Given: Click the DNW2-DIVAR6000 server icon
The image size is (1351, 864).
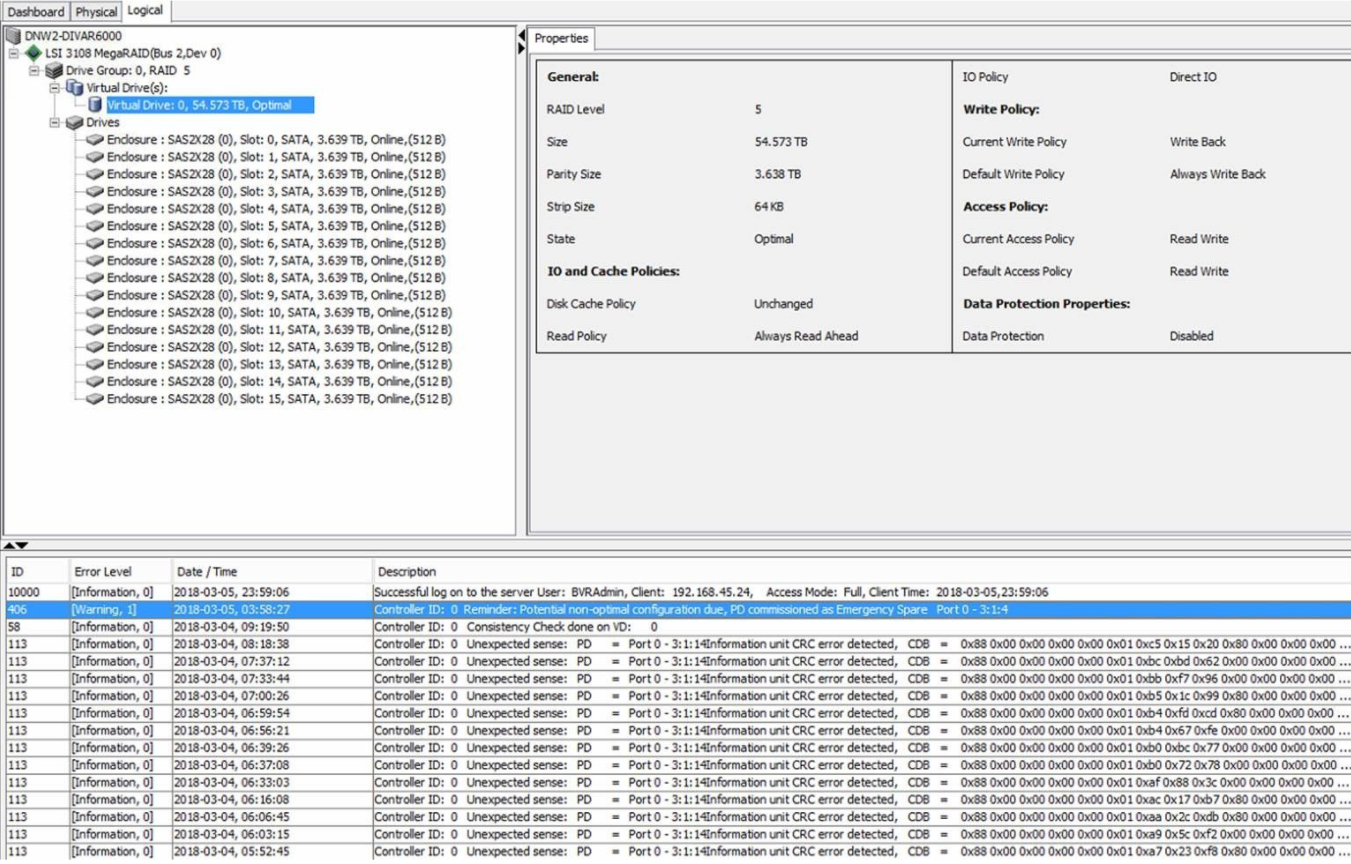Looking at the screenshot, I should coord(13,36).
